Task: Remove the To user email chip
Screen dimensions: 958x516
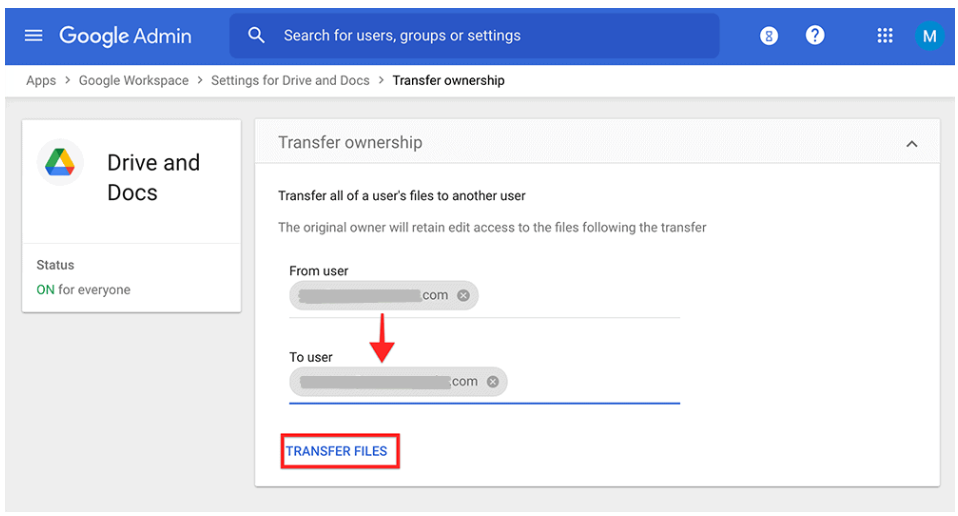Action: click(492, 382)
